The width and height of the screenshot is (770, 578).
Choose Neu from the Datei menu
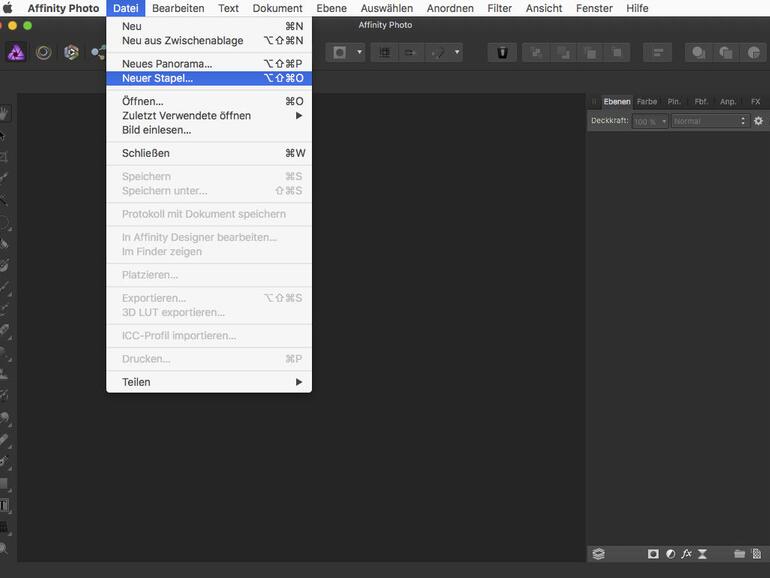pyautogui.click(x=209, y=26)
